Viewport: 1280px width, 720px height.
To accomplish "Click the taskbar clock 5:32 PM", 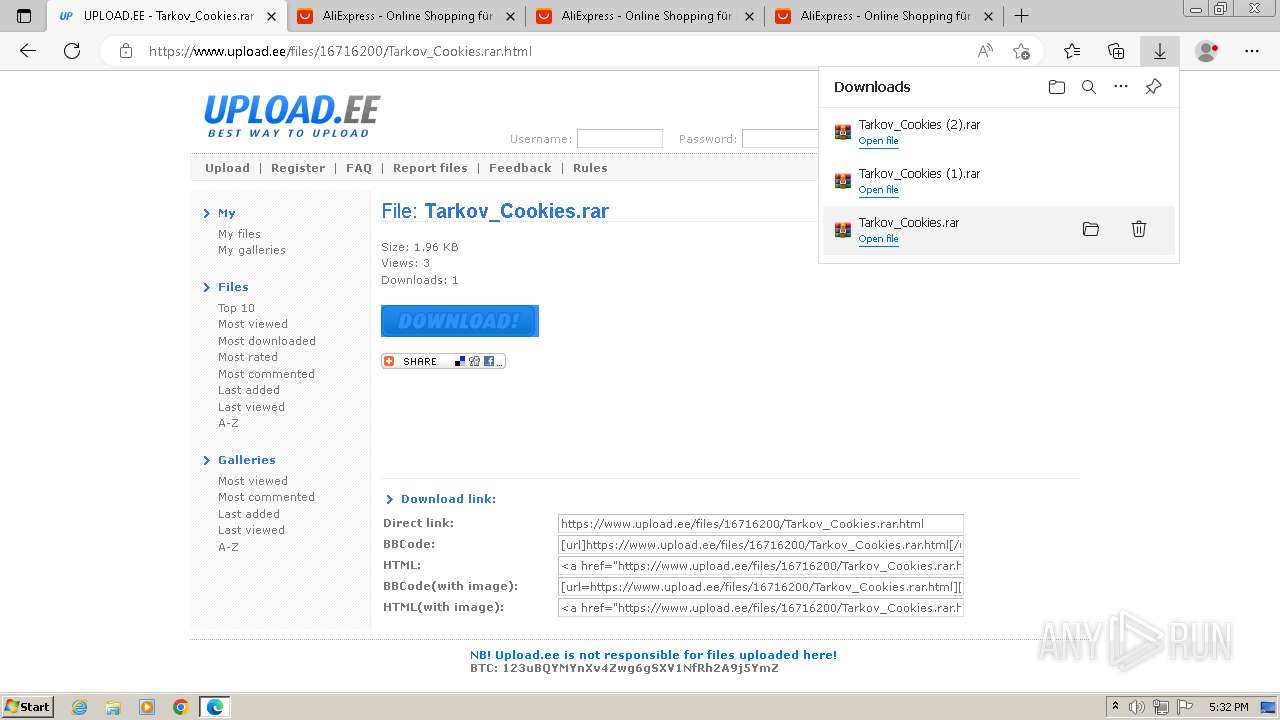I will 1228,707.
